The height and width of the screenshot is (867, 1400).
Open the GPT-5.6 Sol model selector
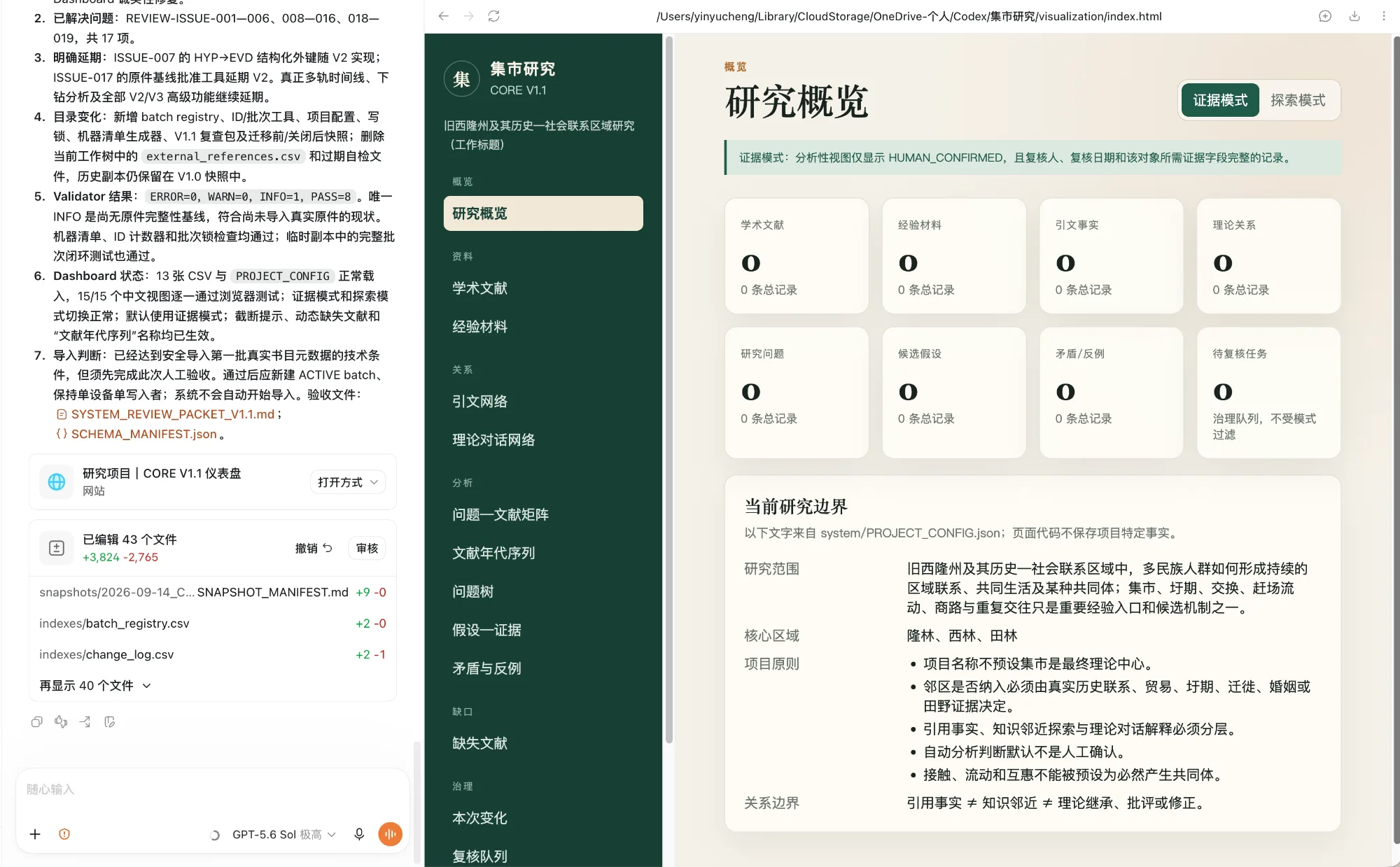(283, 834)
